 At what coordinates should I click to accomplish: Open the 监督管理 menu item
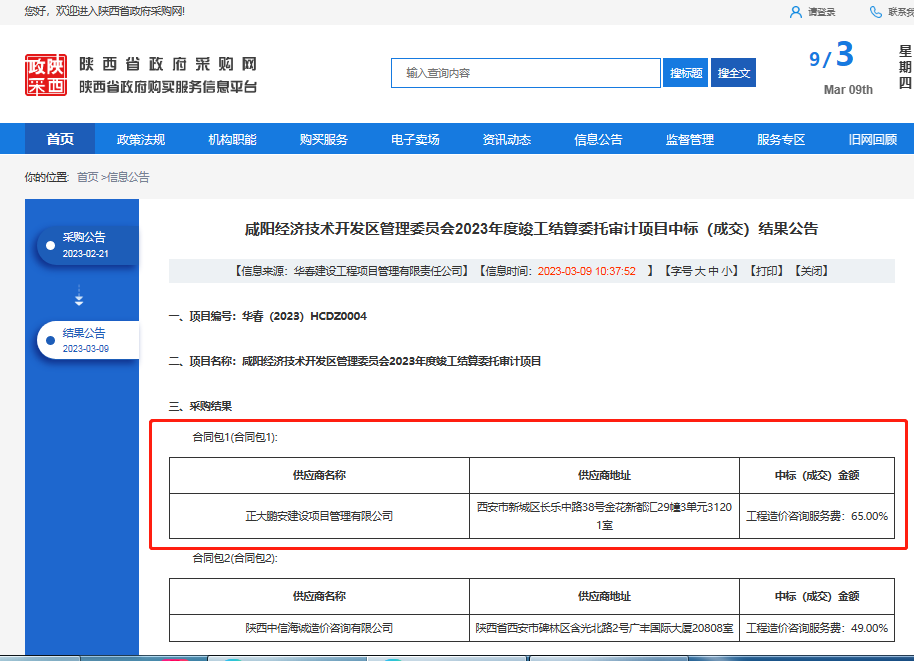pyautogui.click(x=690, y=140)
